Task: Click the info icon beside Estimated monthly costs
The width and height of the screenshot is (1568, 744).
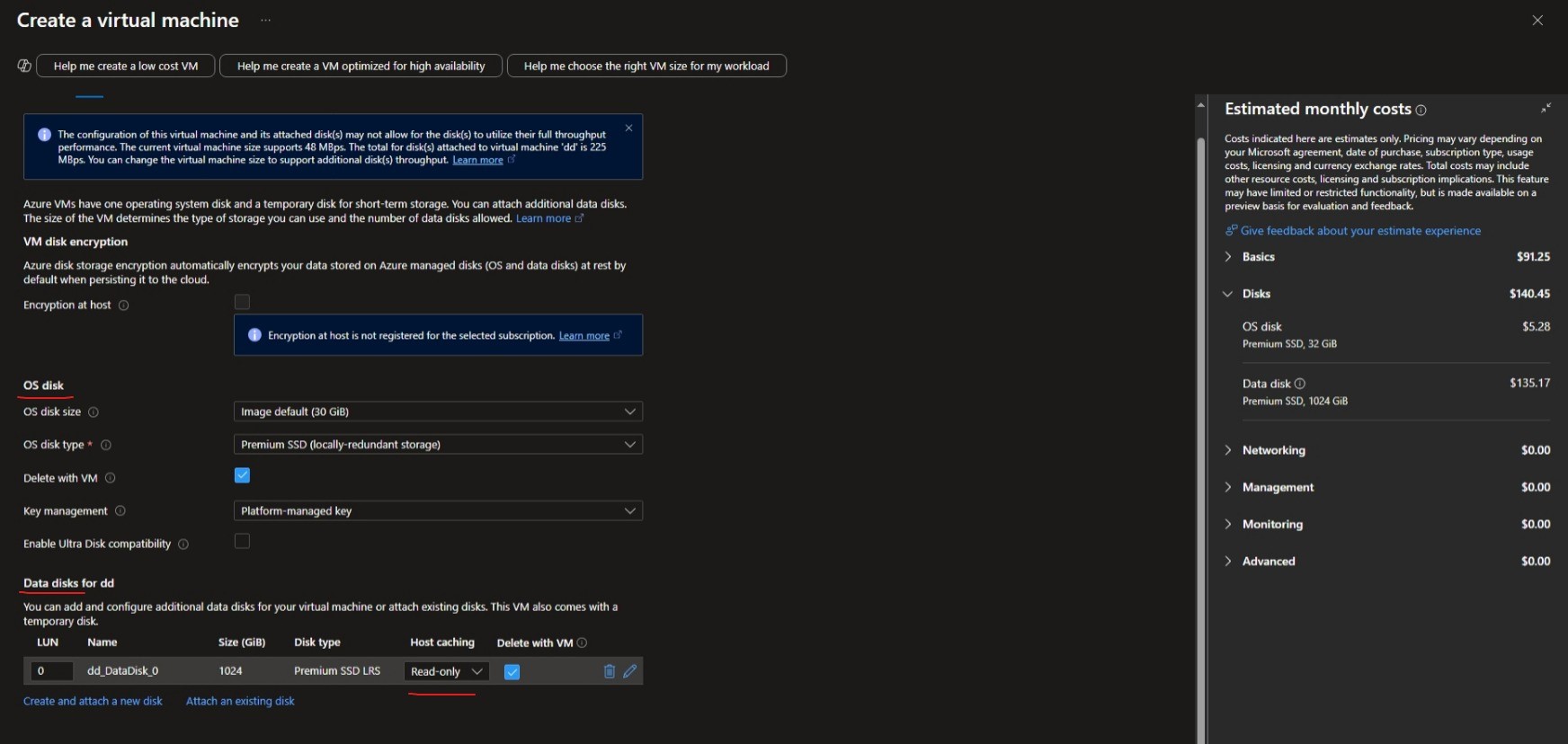Action: (1421, 111)
